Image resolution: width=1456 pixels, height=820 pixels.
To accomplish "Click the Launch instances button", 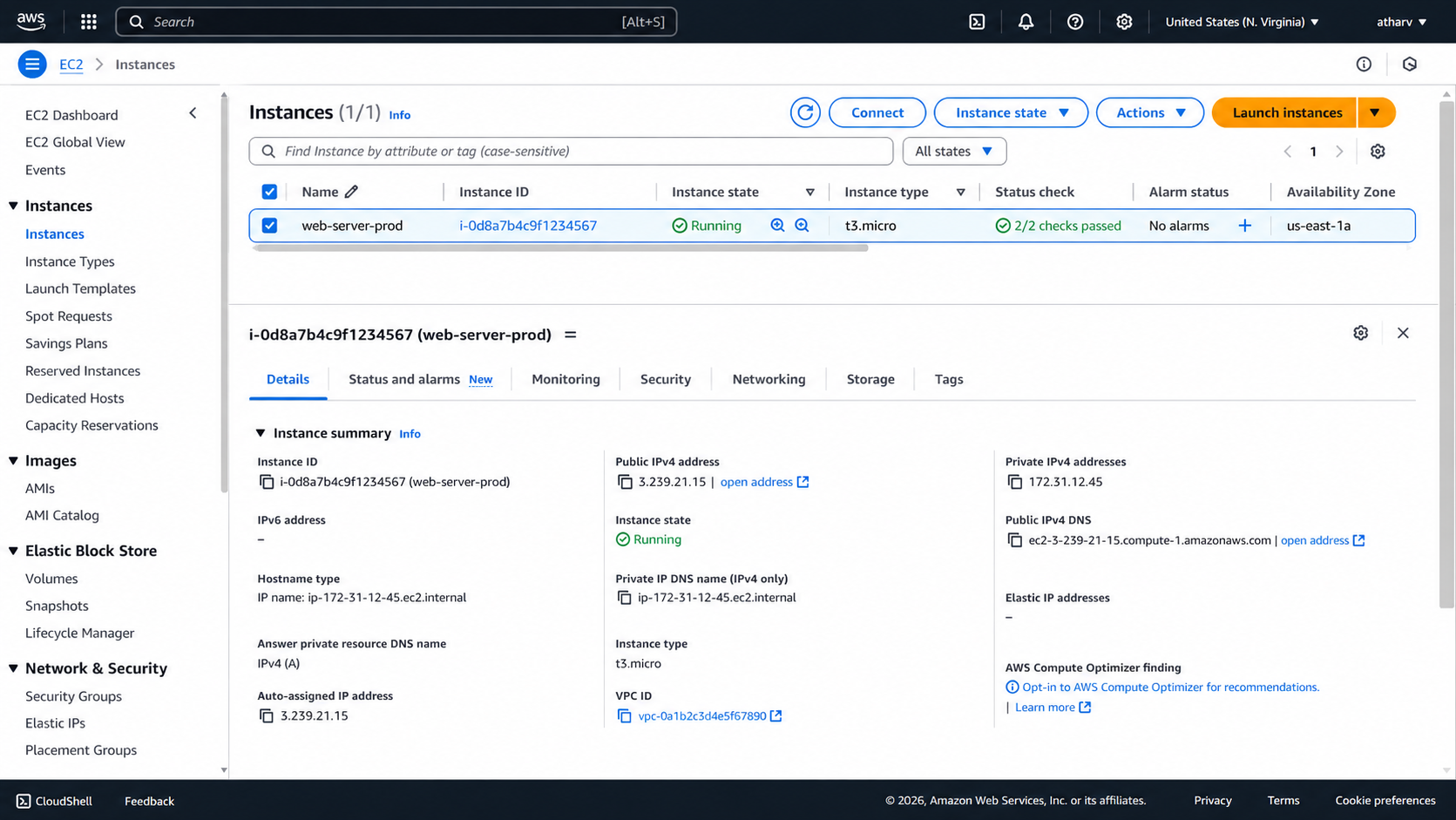I will pos(1286,112).
